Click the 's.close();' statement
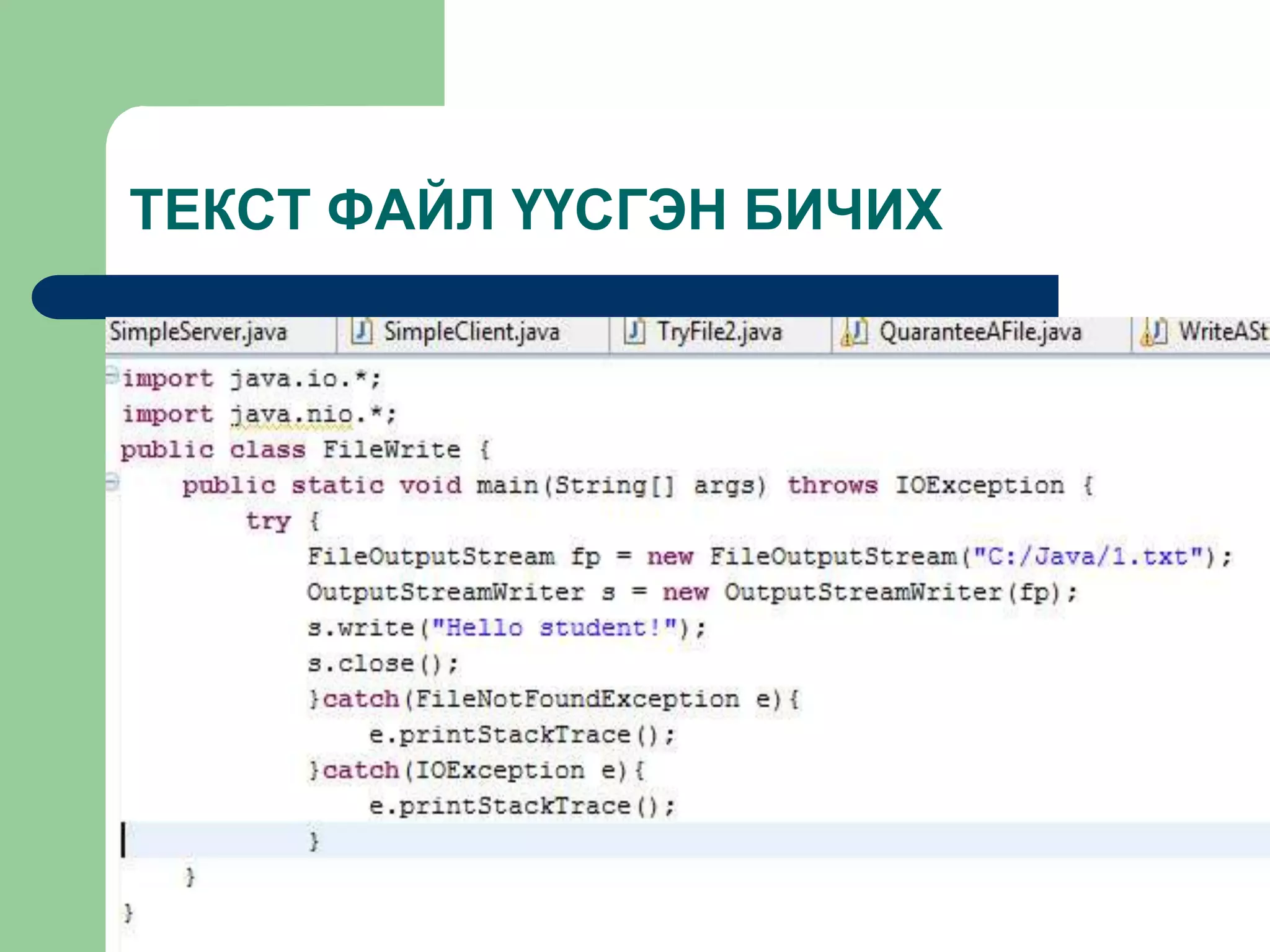The width and height of the screenshot is (1270, 952). tap(383, 664)
